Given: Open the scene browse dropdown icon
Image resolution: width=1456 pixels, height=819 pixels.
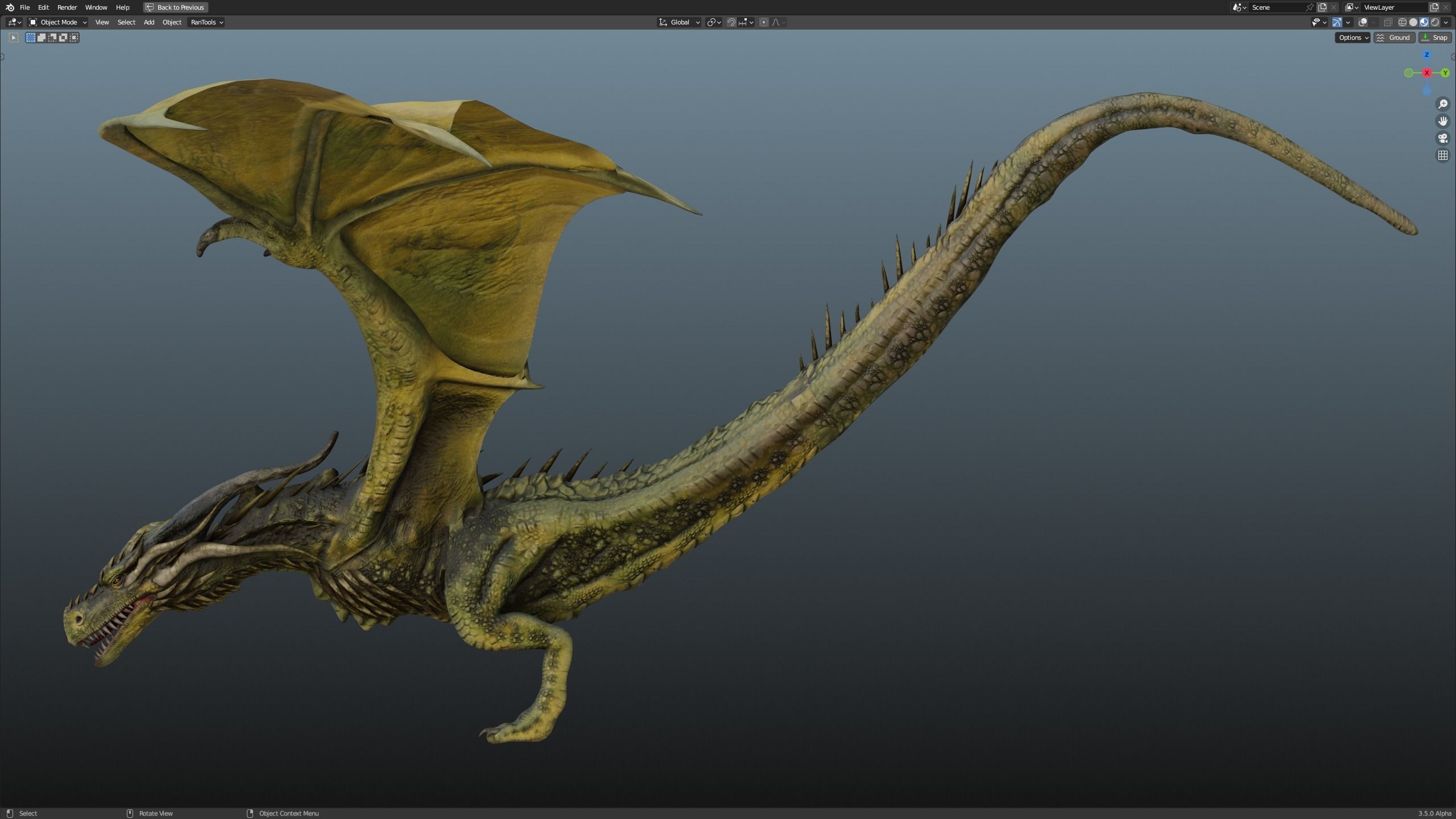Looking at the screenshot, I should tap(1239, 7).
